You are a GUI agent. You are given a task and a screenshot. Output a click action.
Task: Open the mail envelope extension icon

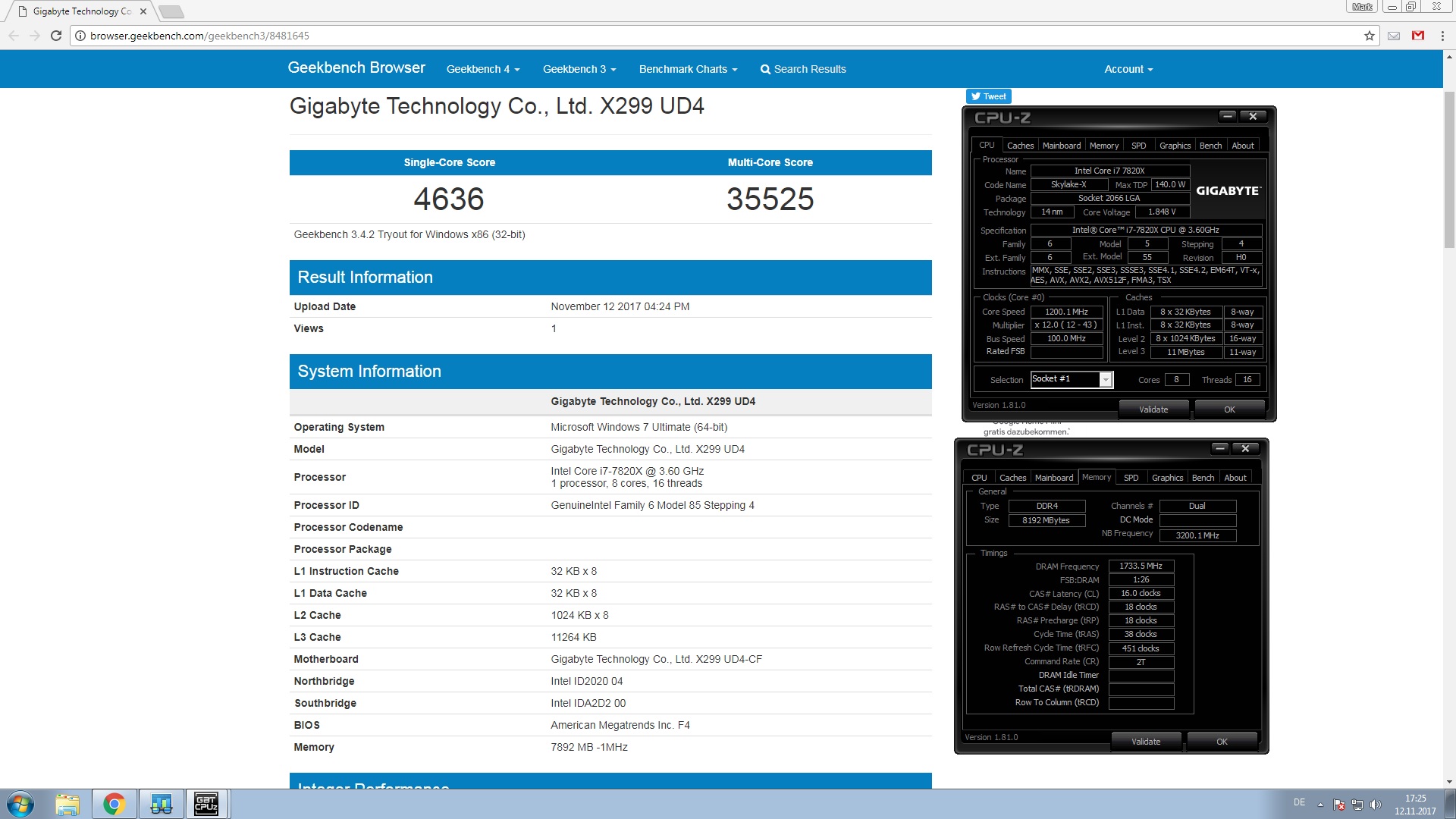coord(1394,36)
